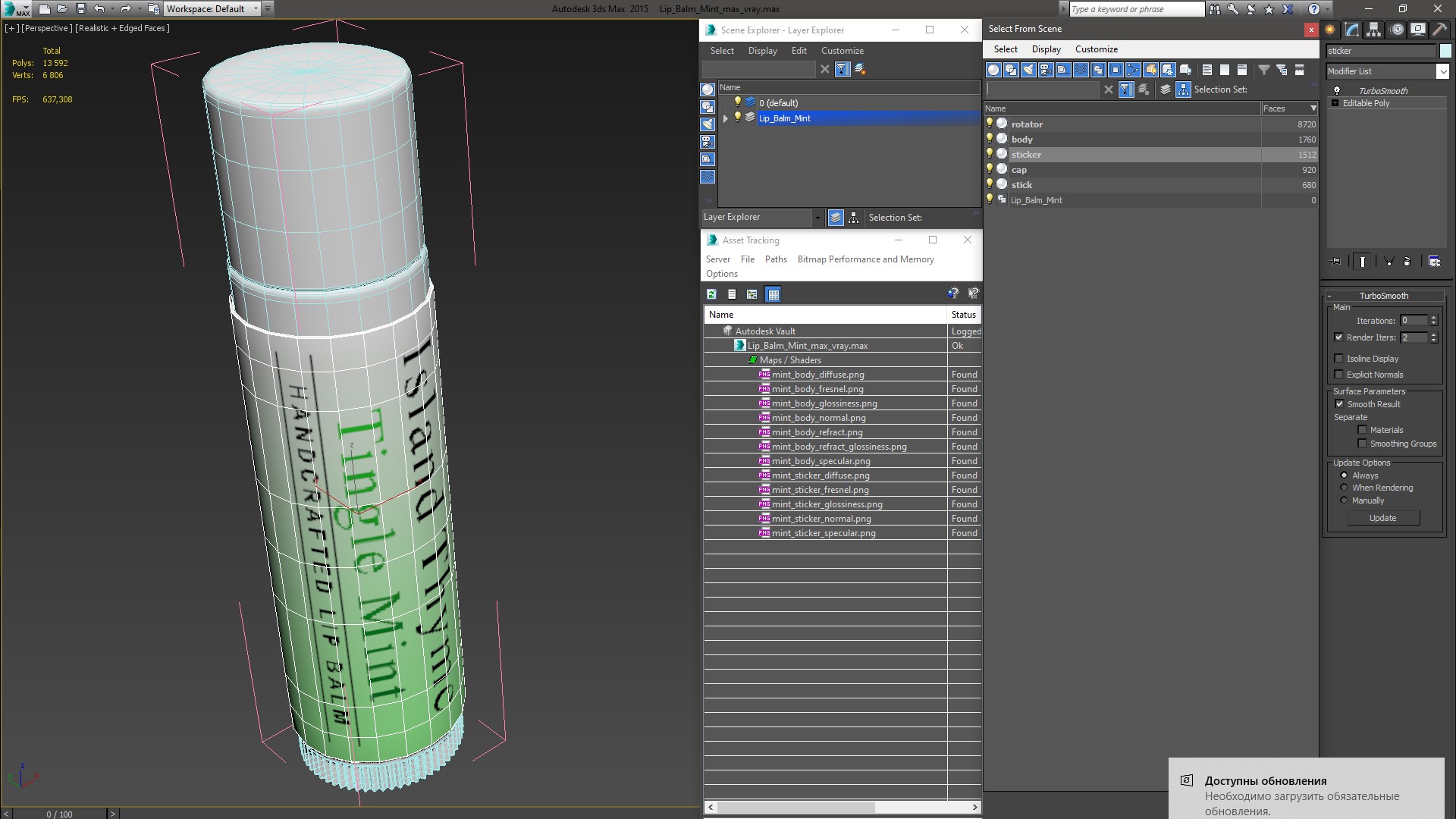Open Edit menu in Scene Explorer
Image resolution: width=1456 pixels, height=819 pixels.
799,51
